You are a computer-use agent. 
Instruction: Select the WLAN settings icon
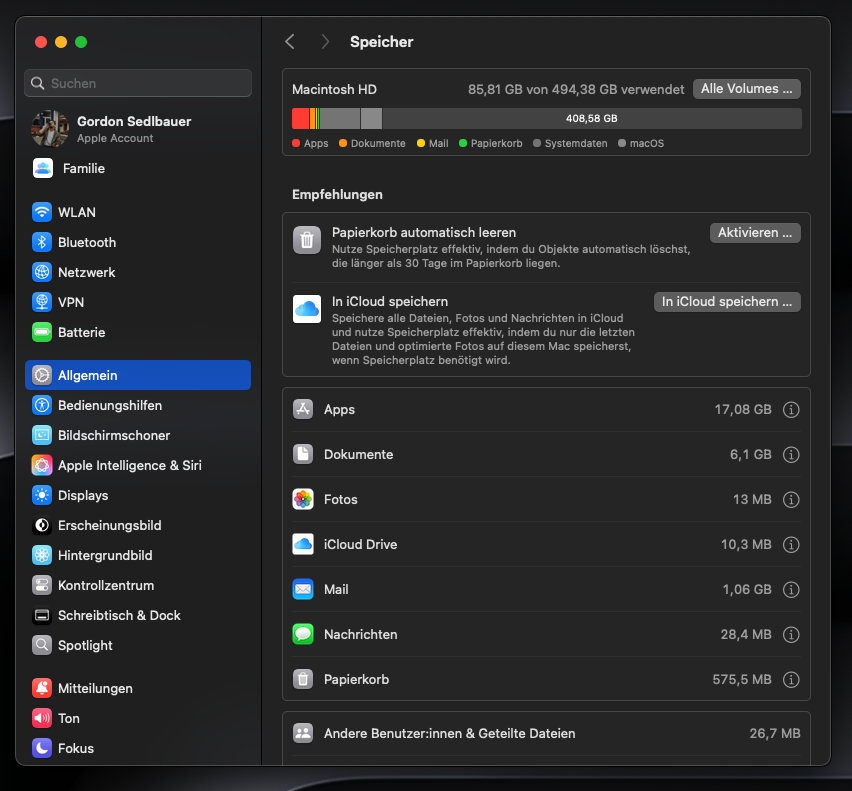(x=40, y=212)
